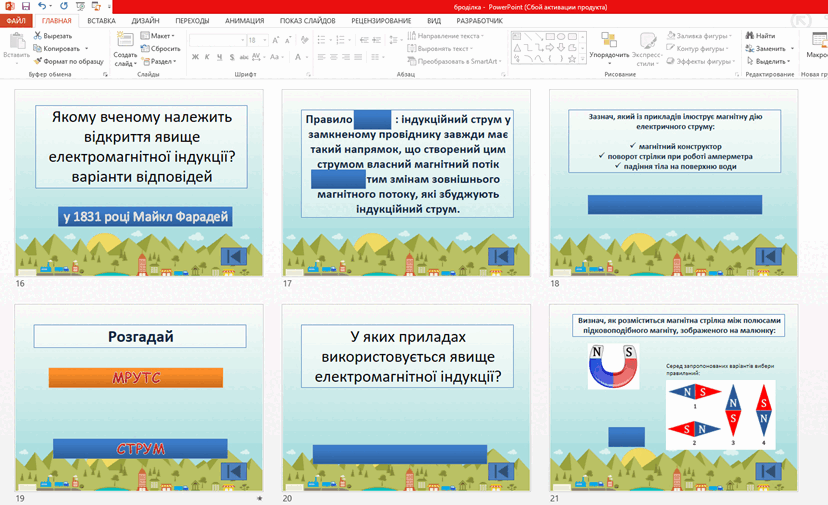
Task: Click Заменить to replace text
Action: point(770,49)
